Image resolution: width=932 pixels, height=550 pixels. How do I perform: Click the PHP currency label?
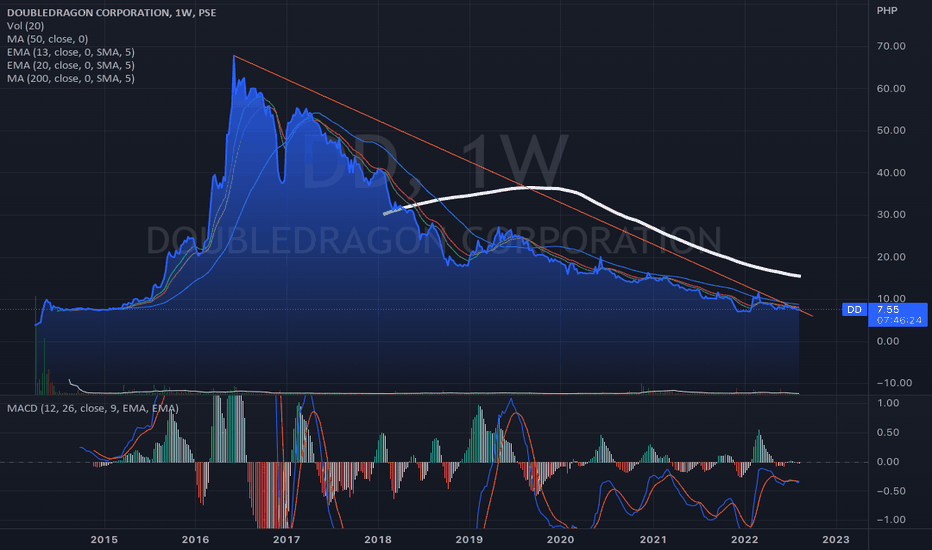(887, 11)
